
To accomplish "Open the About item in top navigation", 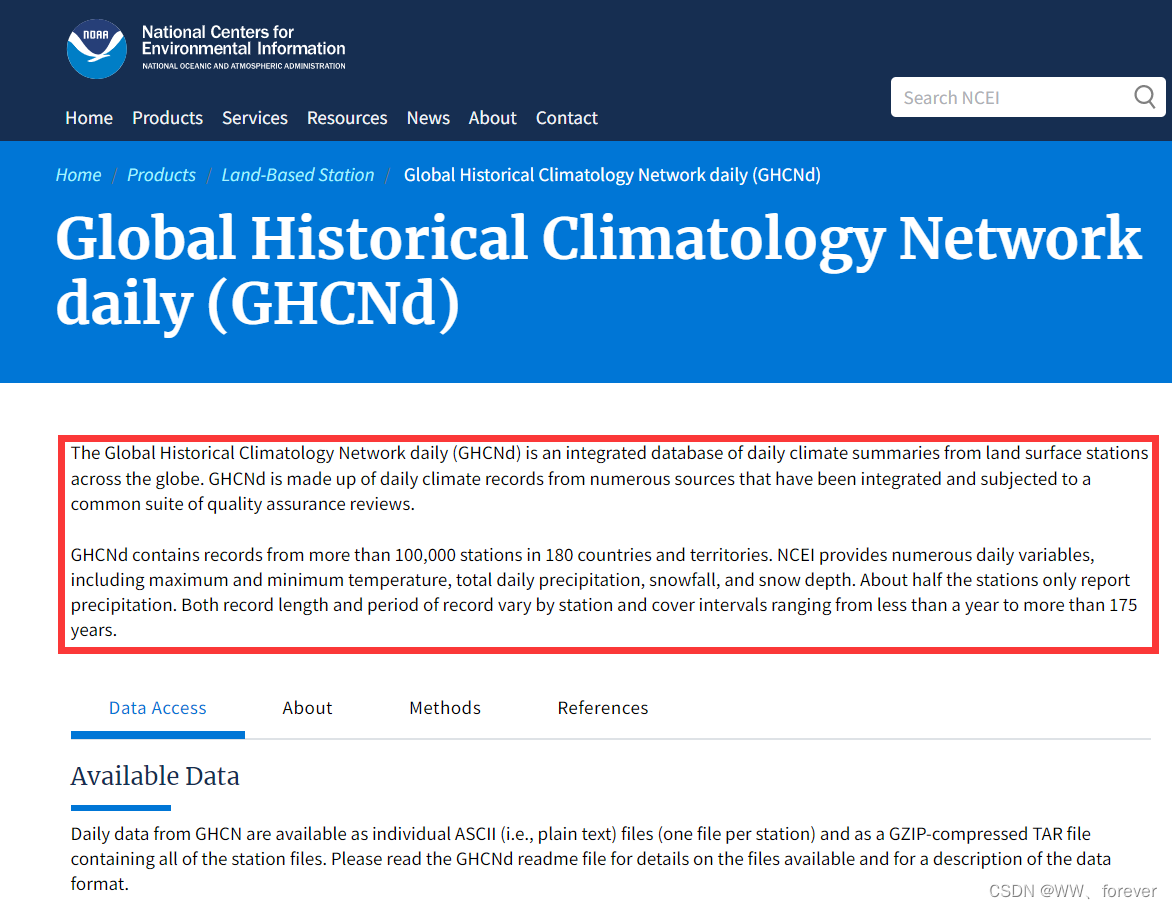I will 493,117.
